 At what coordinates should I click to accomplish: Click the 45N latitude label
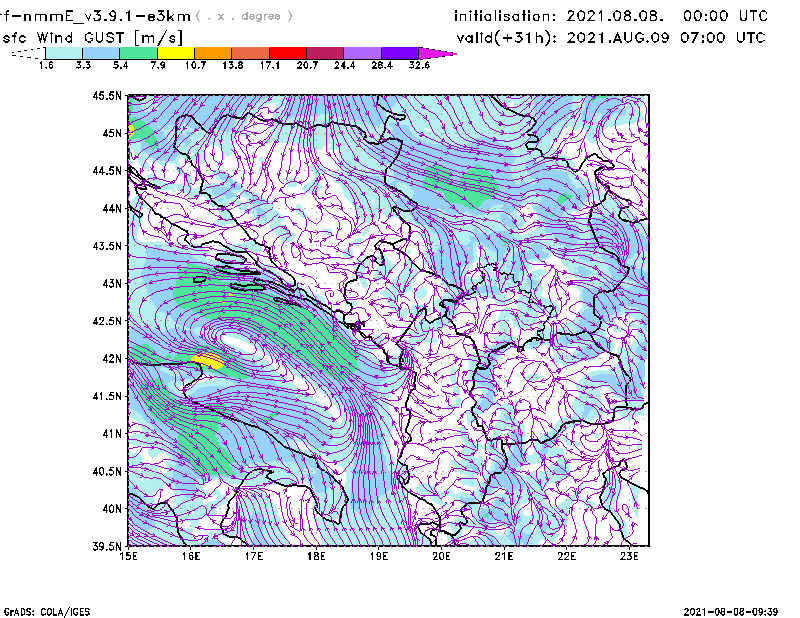coord(112,133)
